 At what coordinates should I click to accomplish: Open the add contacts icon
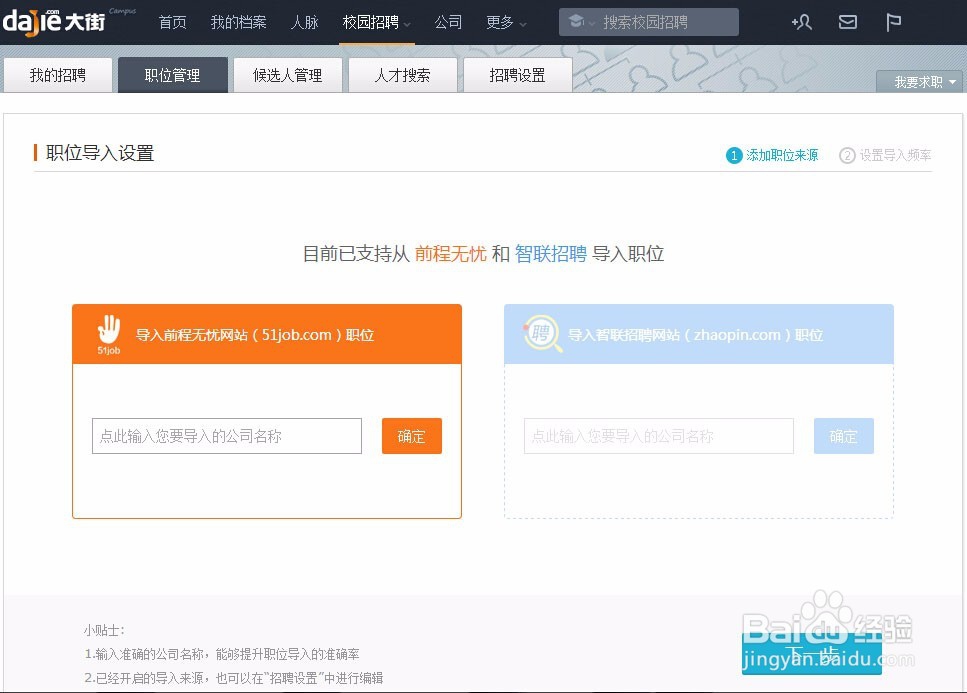tap(801, 22)
